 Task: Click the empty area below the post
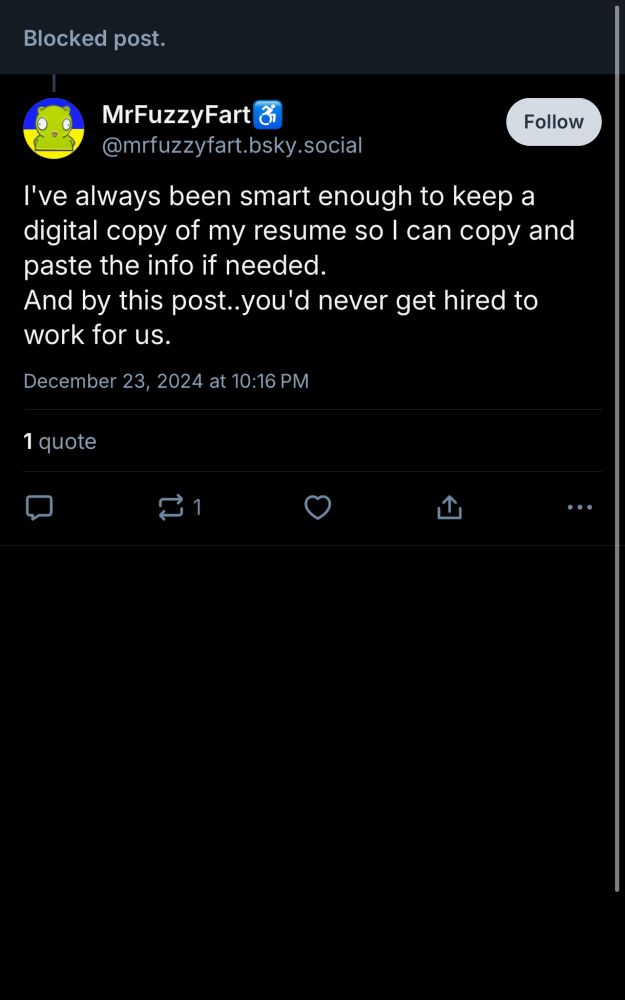coord(312,770)
